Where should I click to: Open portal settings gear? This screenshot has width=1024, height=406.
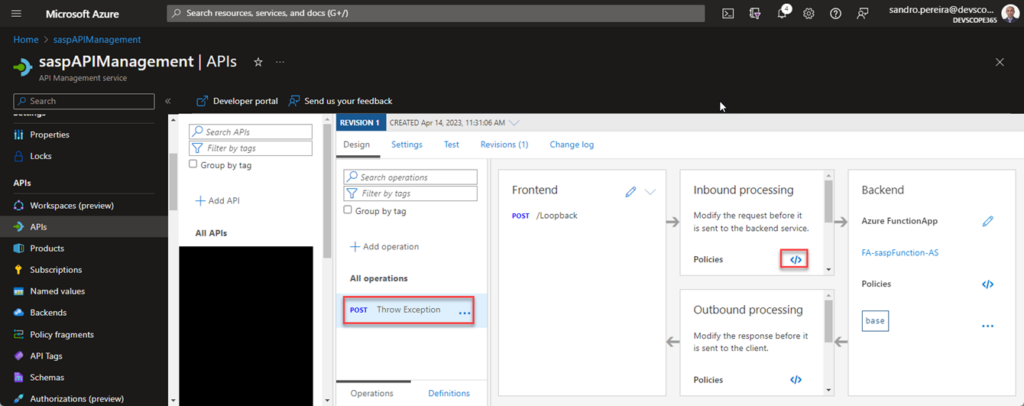point(809,13)
